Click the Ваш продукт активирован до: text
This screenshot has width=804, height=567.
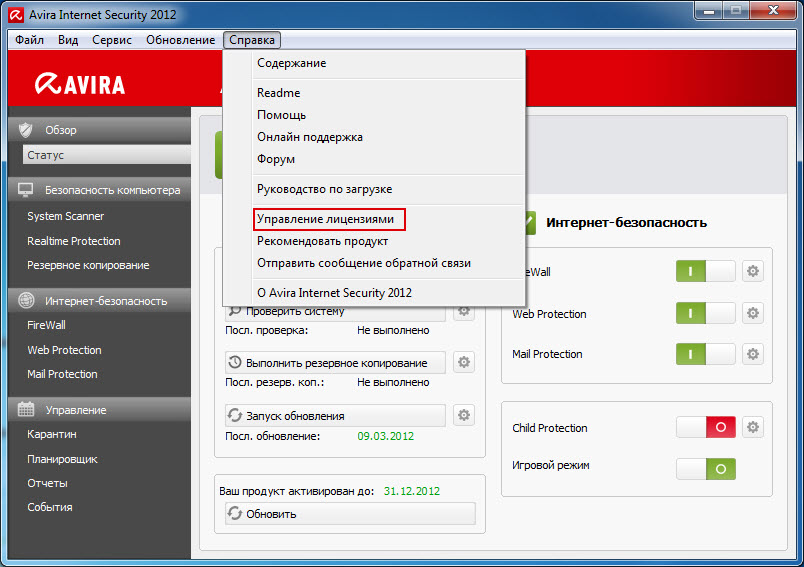(297, 491)
